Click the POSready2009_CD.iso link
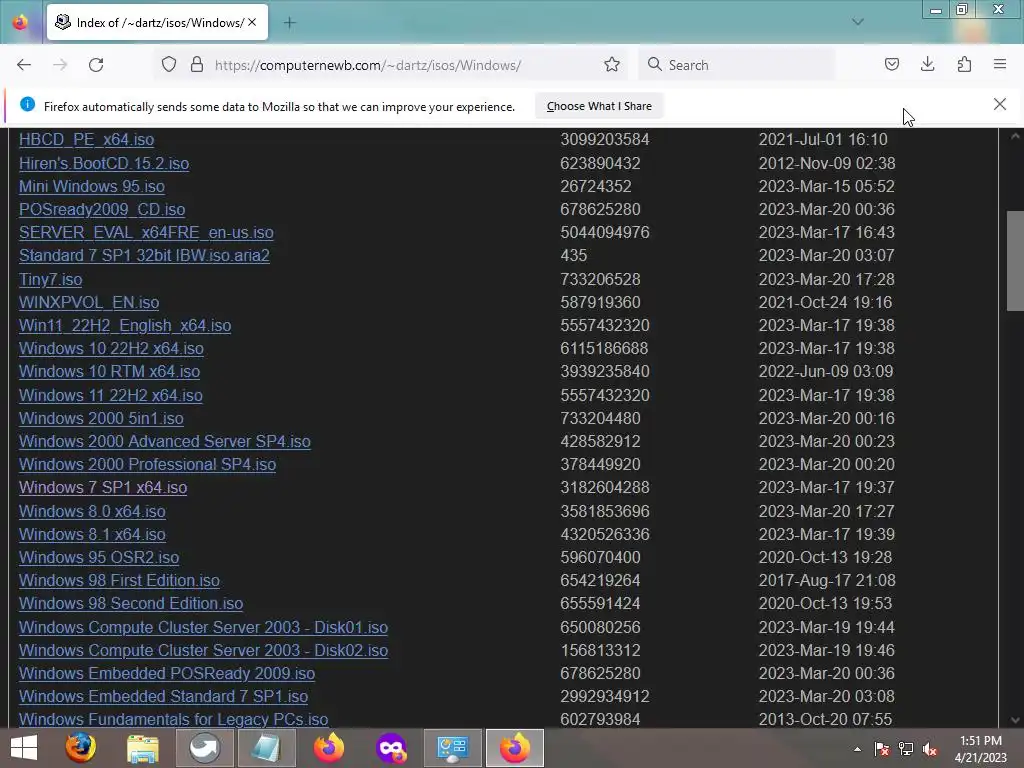Viewport: 1024px width, 768px height. coord(102,210)
